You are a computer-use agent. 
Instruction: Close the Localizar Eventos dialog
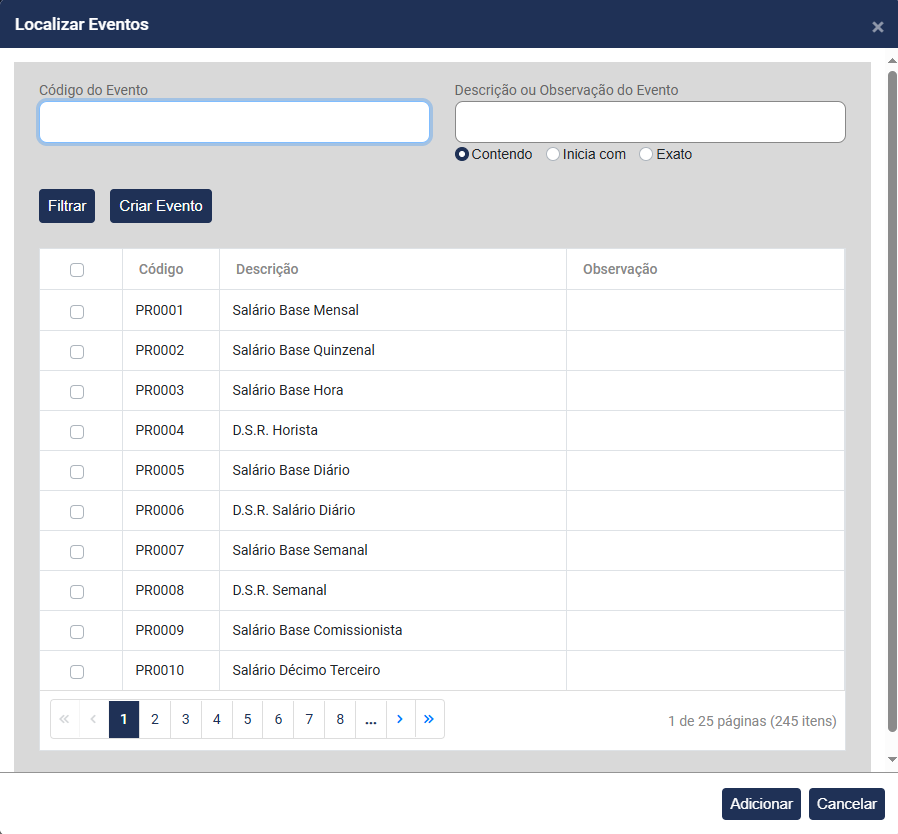877,27
